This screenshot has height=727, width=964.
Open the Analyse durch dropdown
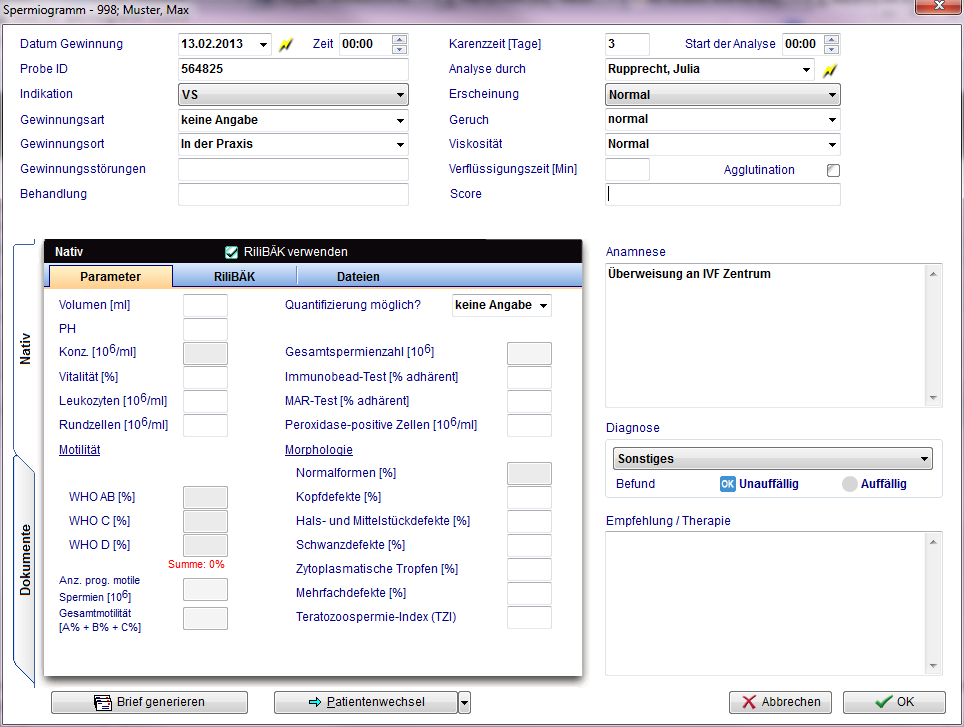coord(806,69)
